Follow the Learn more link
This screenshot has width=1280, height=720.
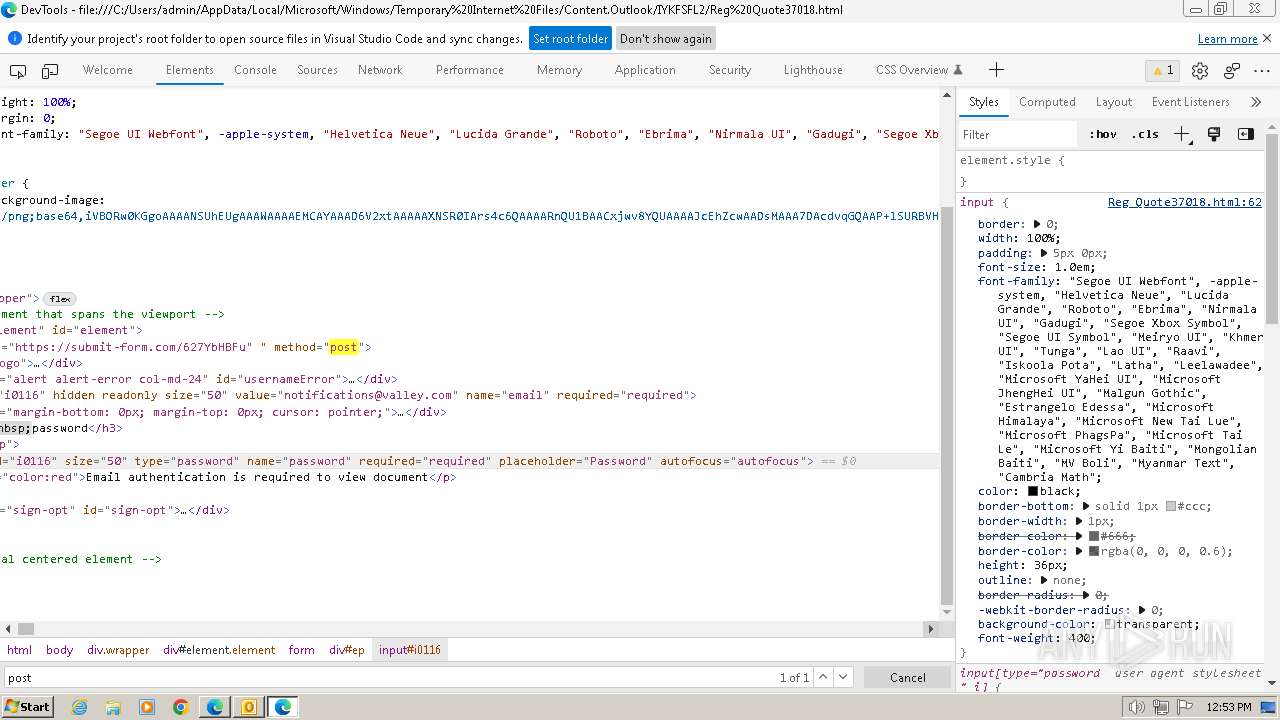click(x=1228, y=39)
